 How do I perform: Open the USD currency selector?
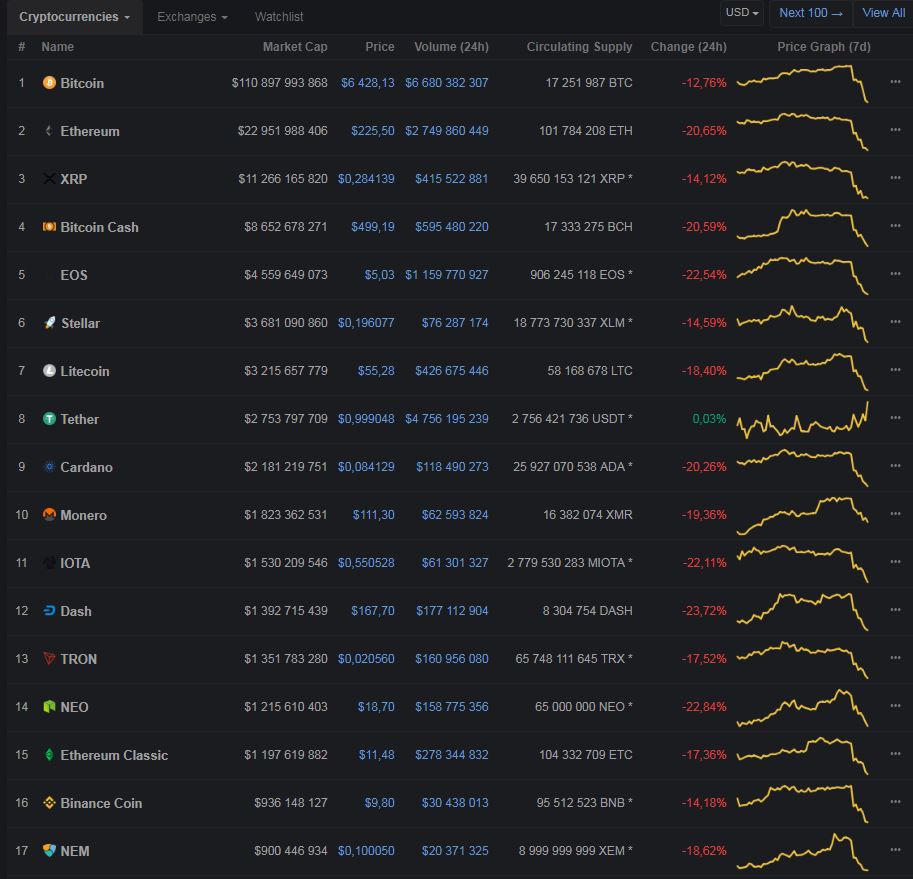point(742,13)
